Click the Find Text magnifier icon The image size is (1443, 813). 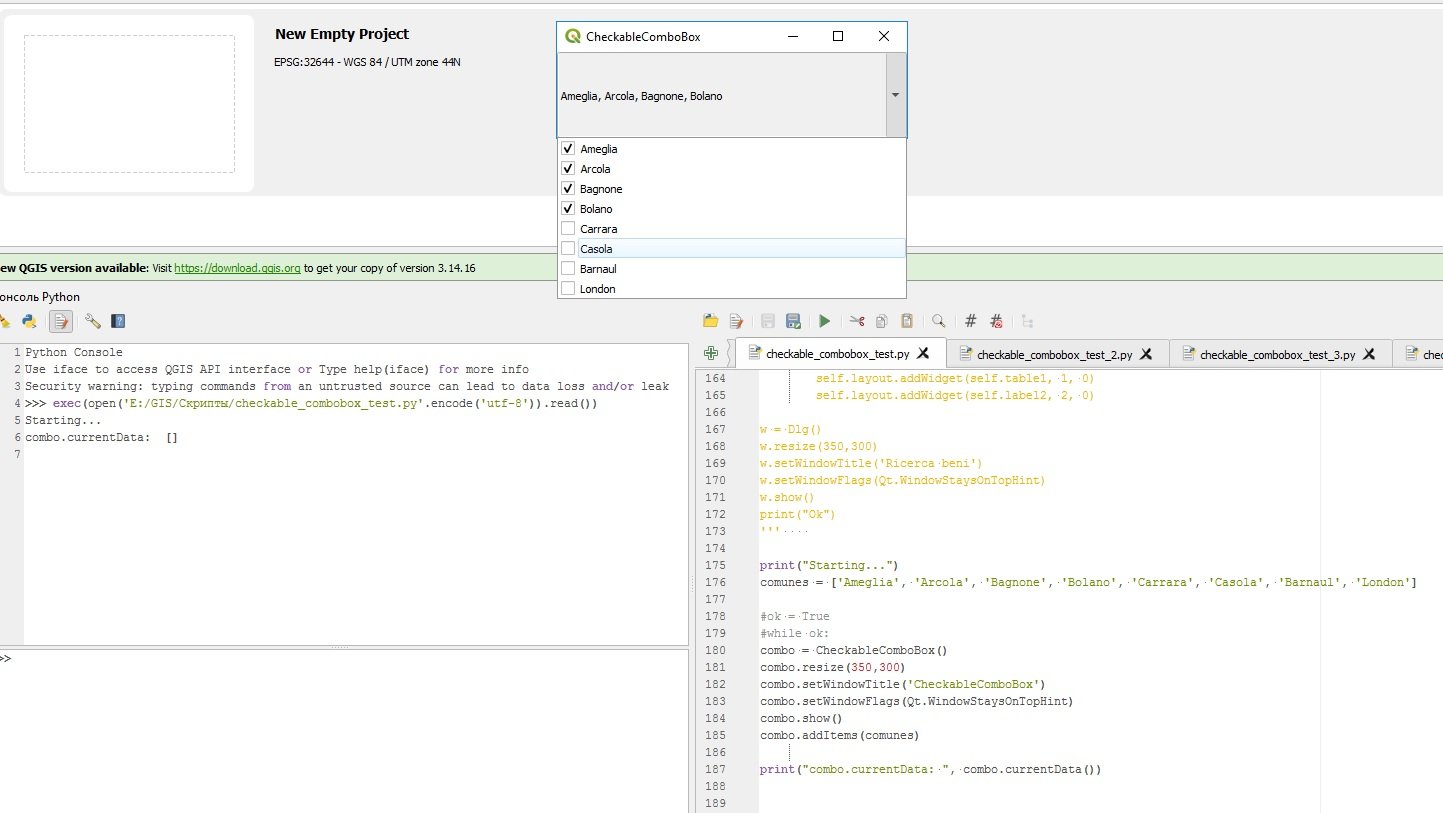939,321
